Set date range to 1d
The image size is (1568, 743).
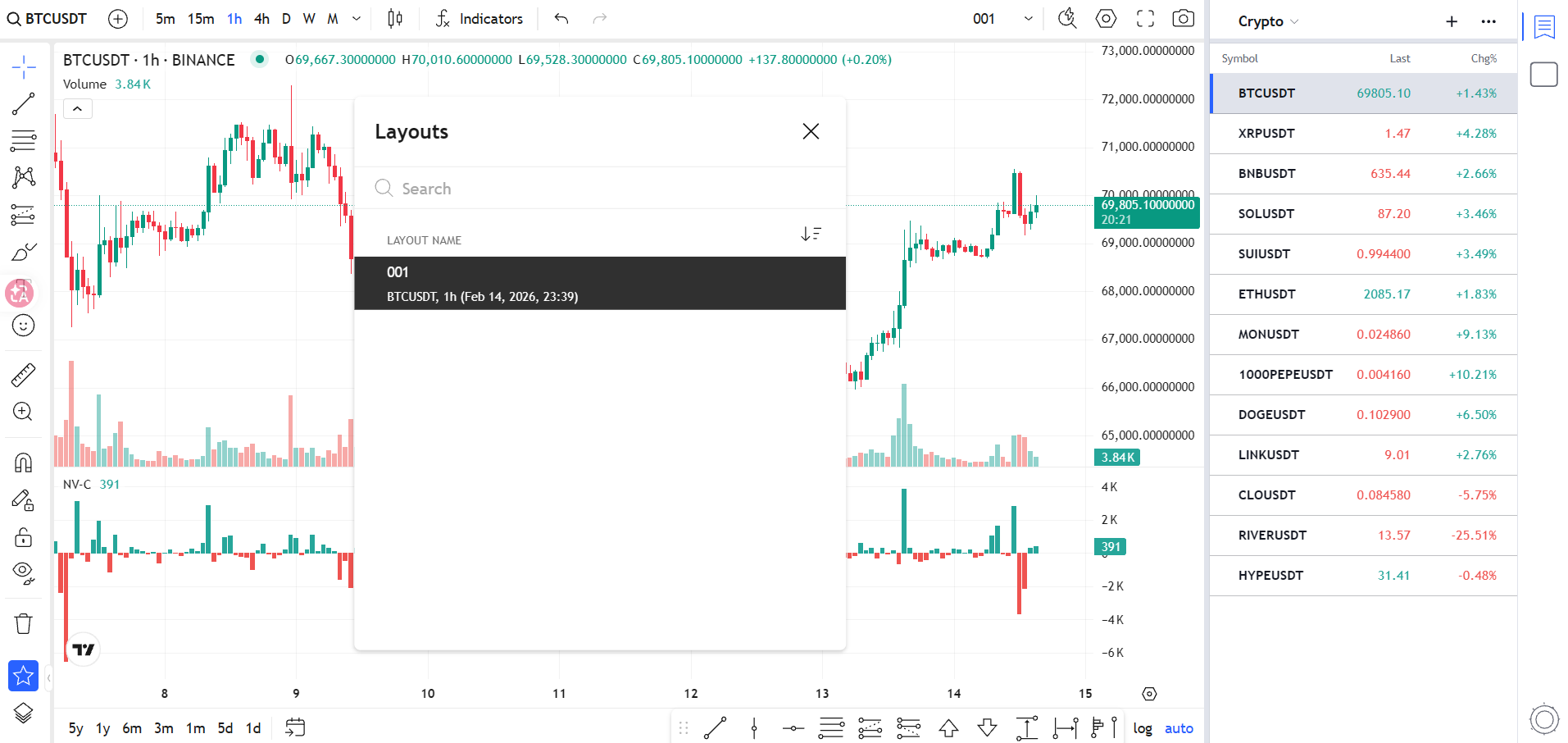pos(253,728)
